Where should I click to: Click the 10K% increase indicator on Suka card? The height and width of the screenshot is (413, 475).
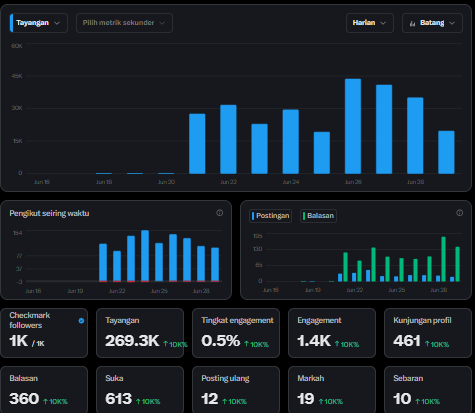click(148, 402)
